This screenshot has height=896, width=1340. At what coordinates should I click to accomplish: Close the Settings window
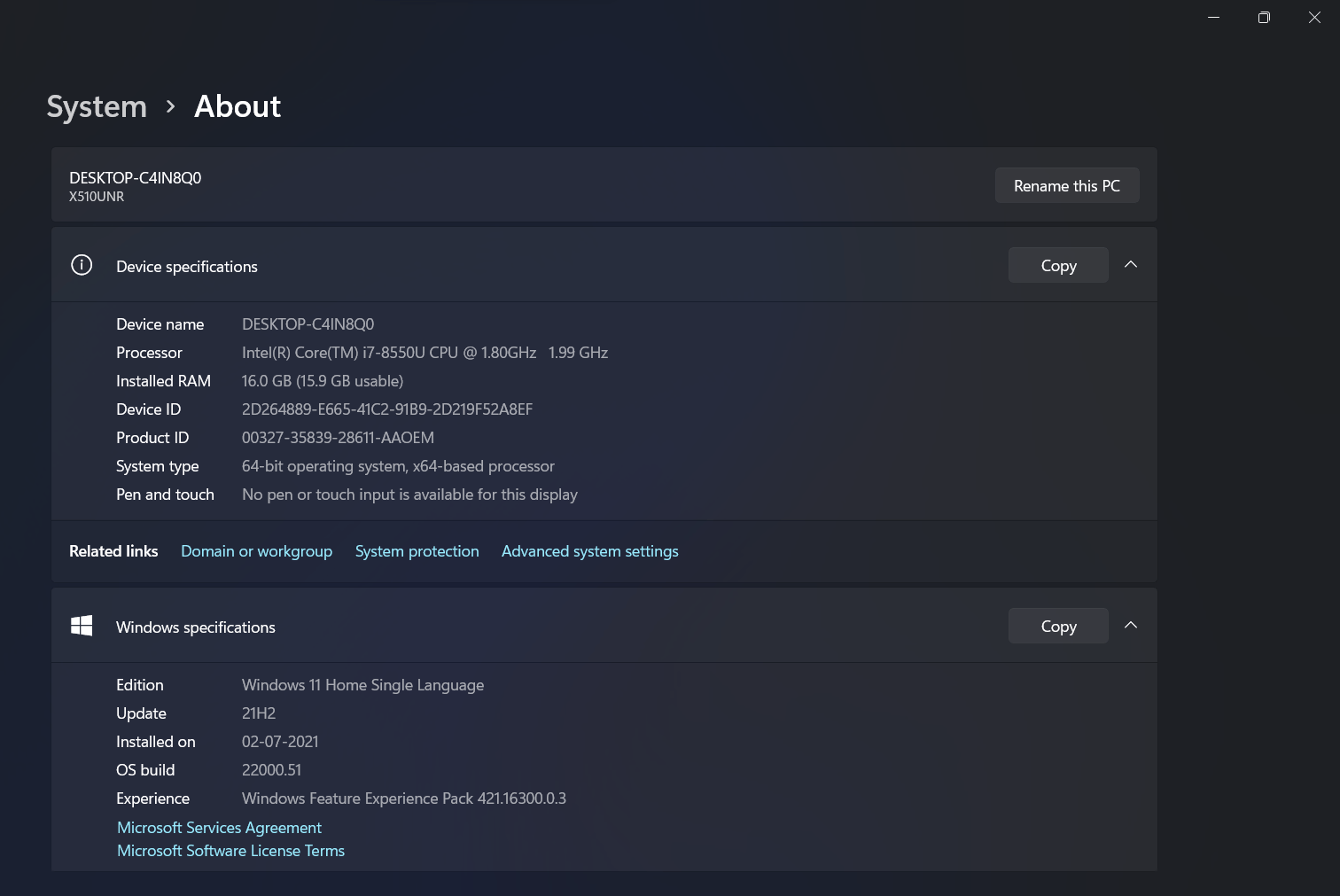pyautogui.click(x=1315, y=18)
